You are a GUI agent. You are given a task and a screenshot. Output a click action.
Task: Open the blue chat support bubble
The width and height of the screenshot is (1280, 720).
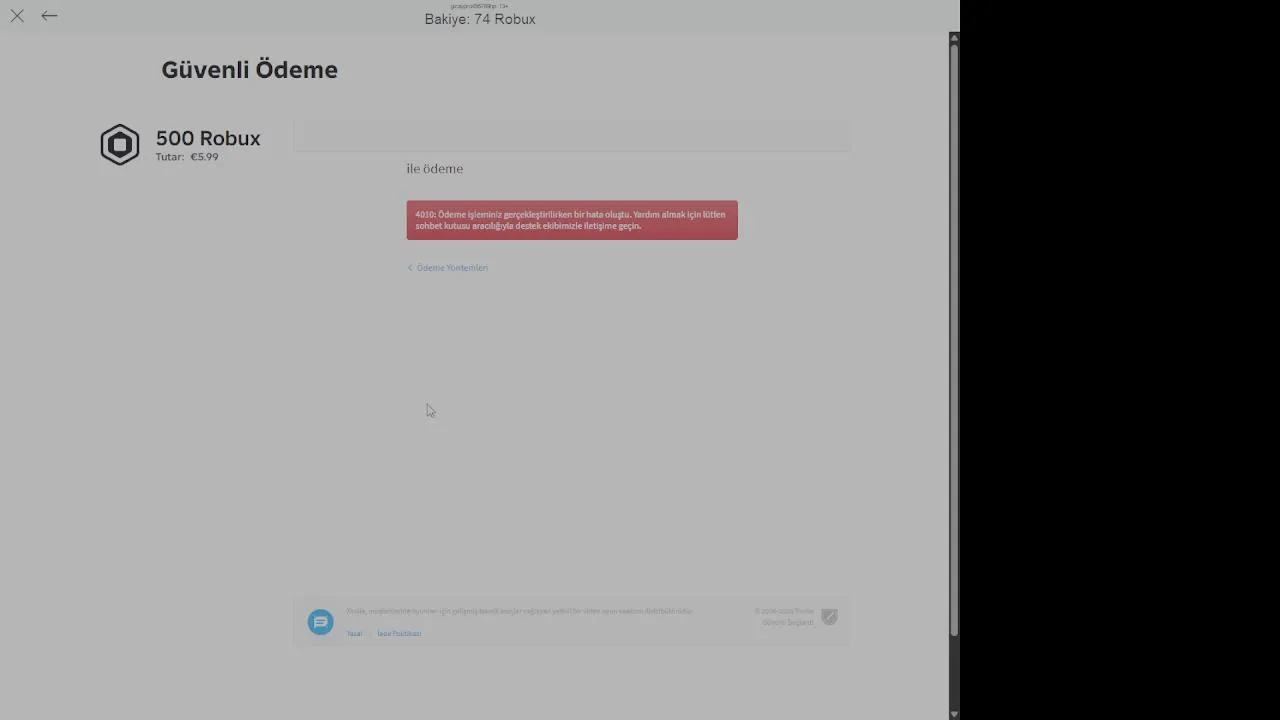(x=320, y=622)
